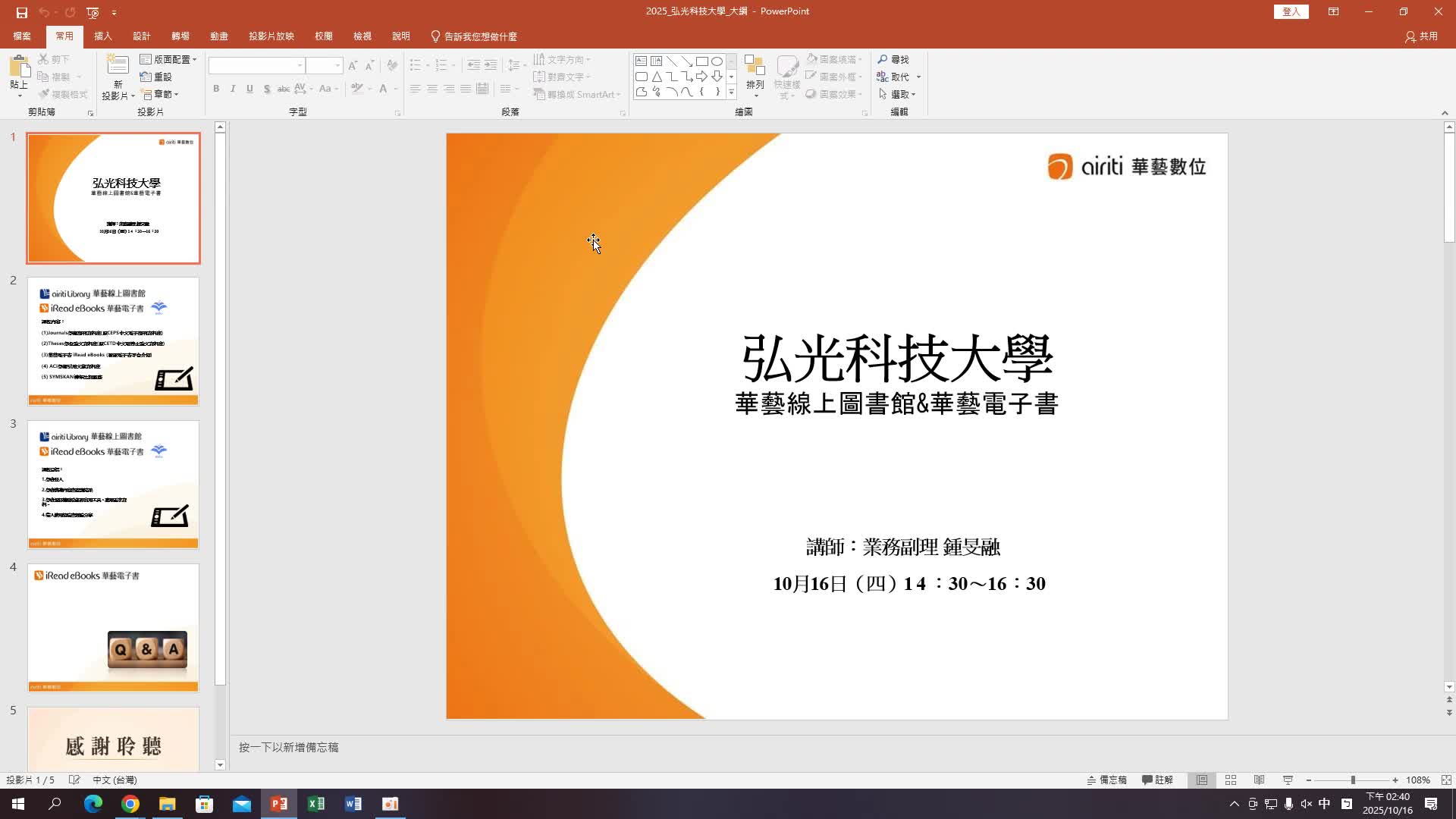Open the Insert ribbon tab
Viewport: 1456px width, 819px height.
[x=102, y=36]
